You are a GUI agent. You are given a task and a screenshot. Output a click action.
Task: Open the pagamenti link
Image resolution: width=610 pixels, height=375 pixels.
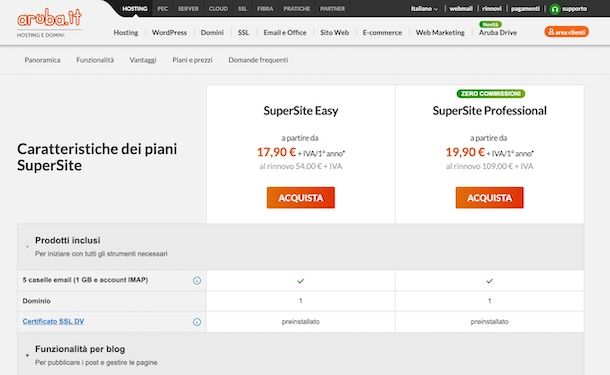(525, 9)
